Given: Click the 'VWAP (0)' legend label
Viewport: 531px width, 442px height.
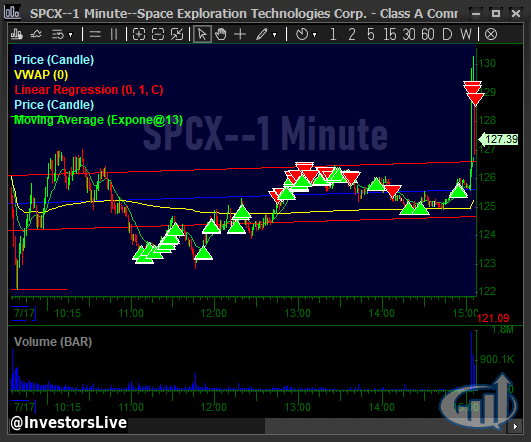Looking at the screenshot, I should [x=41, y=75].
